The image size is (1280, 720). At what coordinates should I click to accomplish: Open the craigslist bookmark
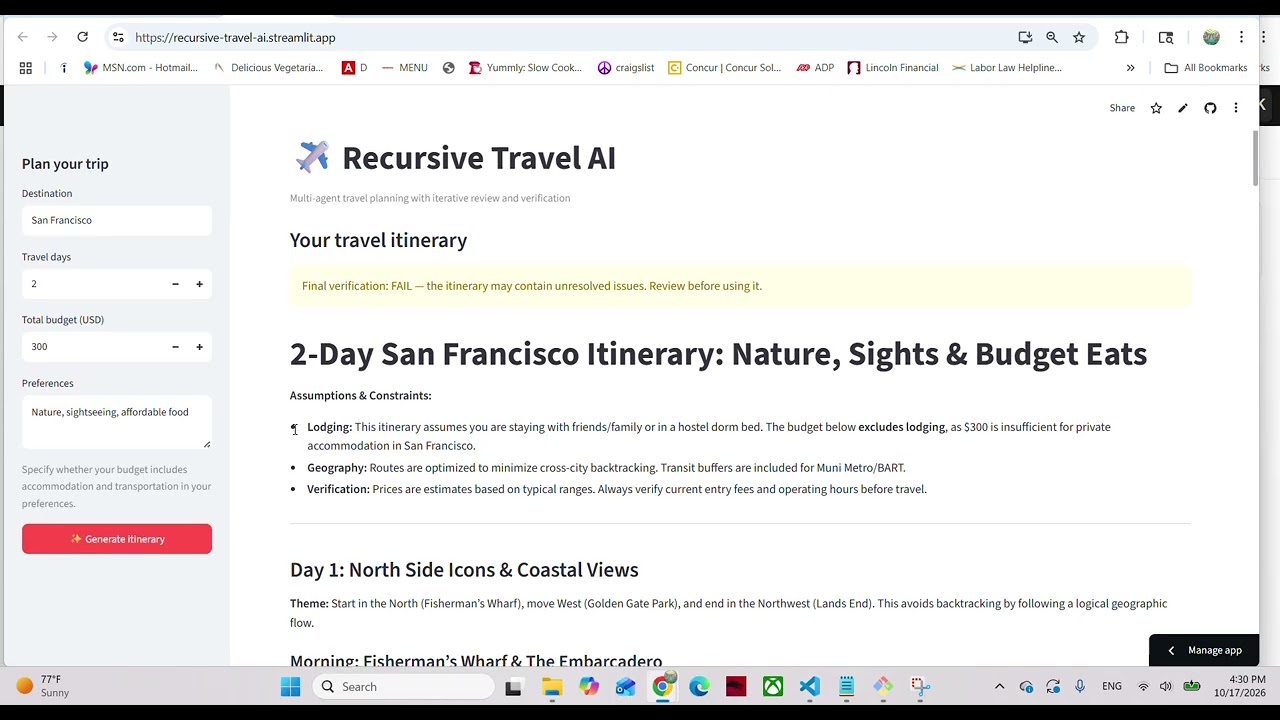626,68
